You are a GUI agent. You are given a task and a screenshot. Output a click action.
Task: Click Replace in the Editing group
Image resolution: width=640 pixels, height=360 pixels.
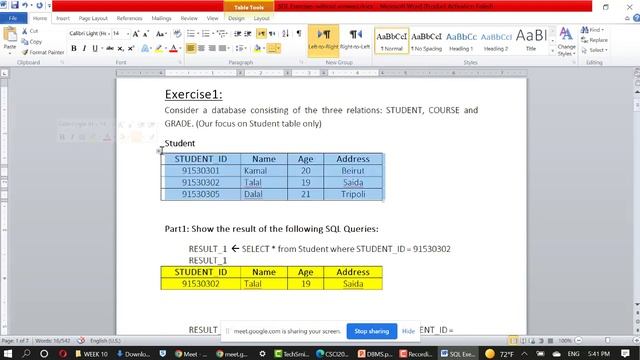pyautogui.click(x=595, y=40)
